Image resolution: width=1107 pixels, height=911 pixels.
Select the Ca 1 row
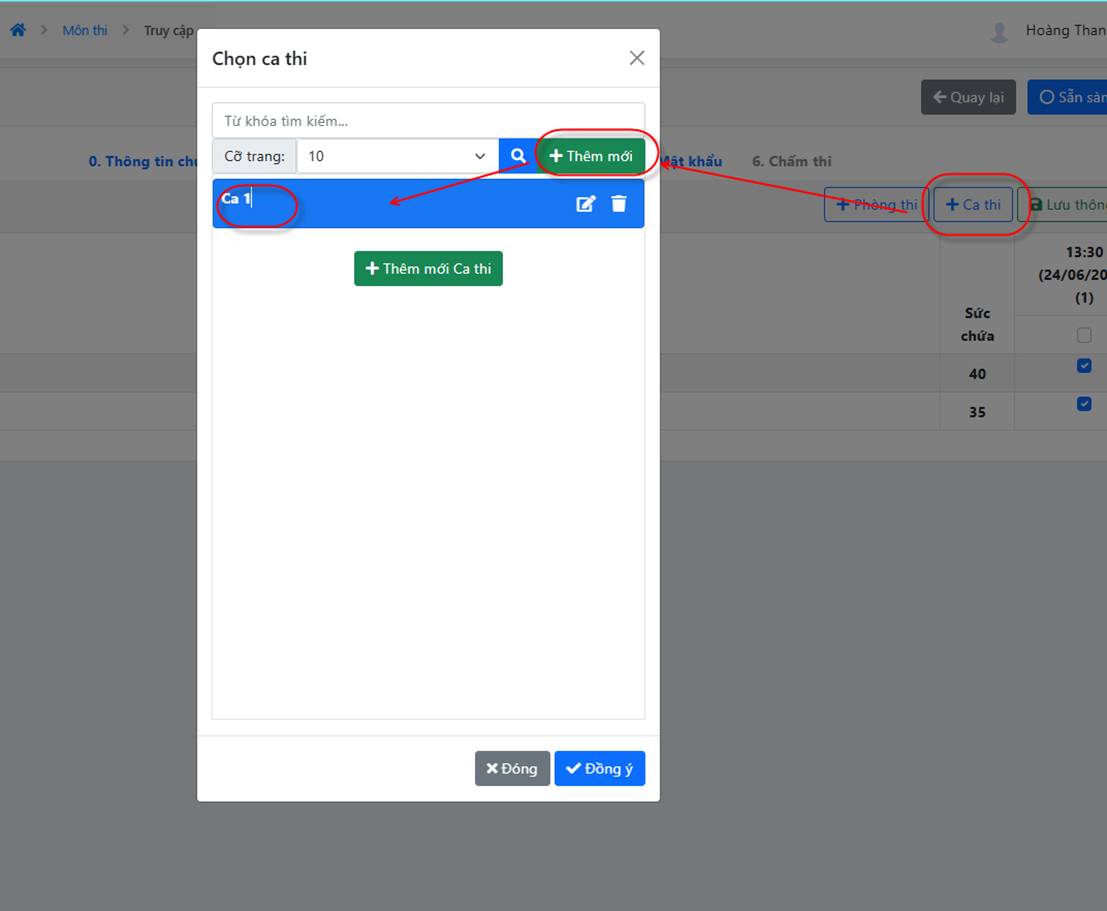point(428,203)
